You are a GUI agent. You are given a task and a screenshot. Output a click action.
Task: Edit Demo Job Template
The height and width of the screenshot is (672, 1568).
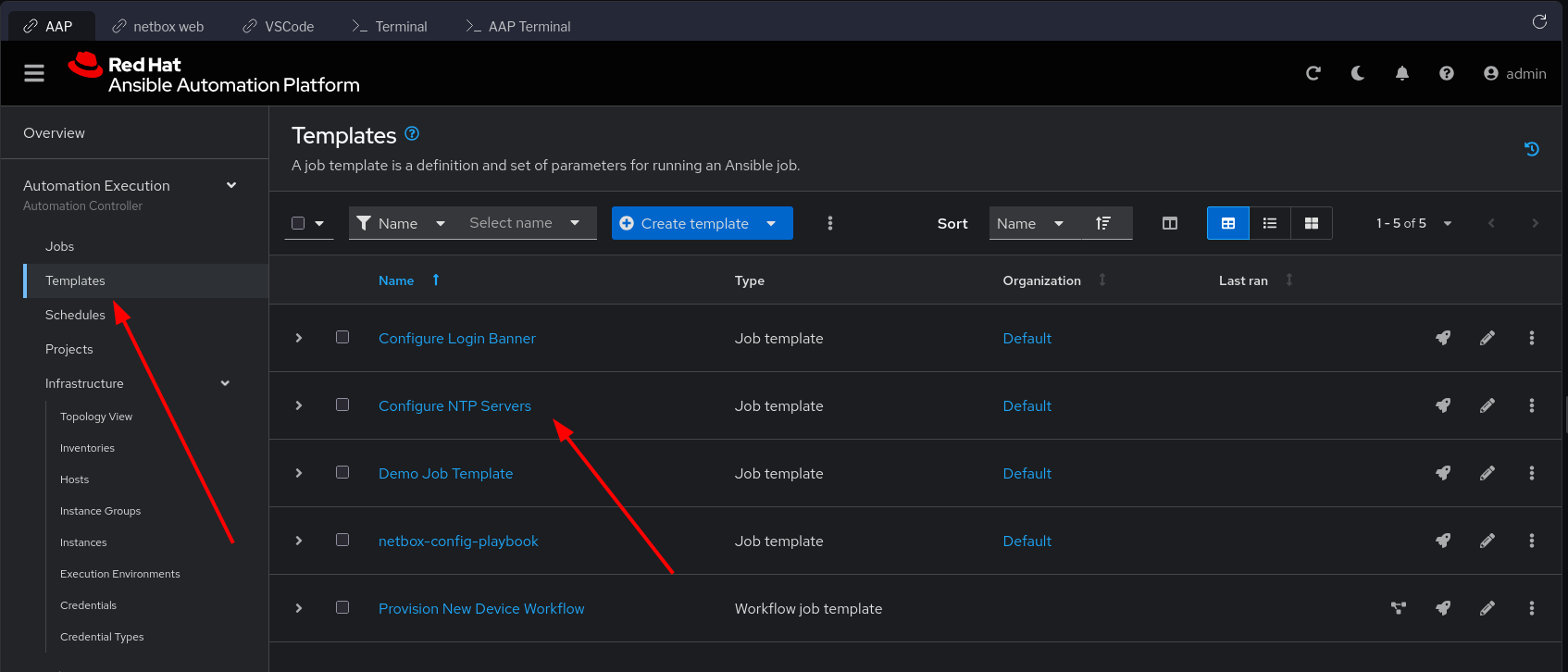point(1487,473)
